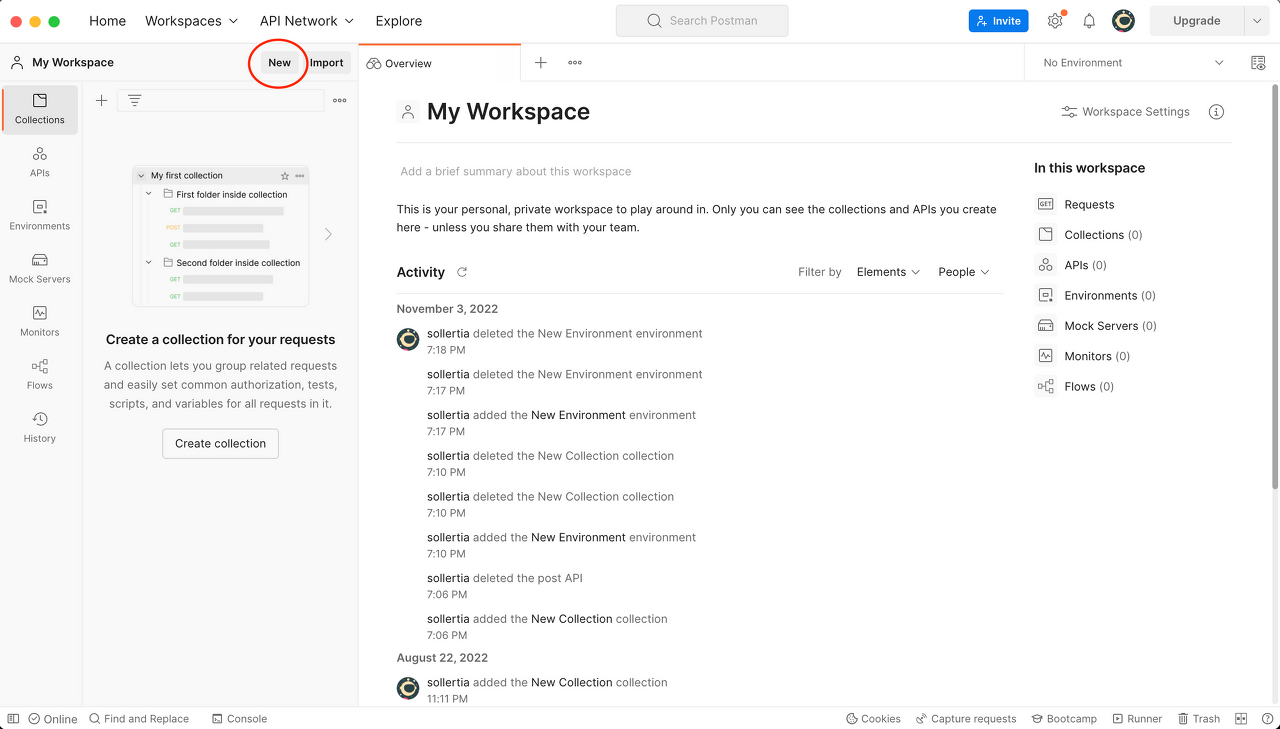This screenshot has width=1280, height=729.
Task: Collapse First folder inside collection
Action: click(149, 194)
